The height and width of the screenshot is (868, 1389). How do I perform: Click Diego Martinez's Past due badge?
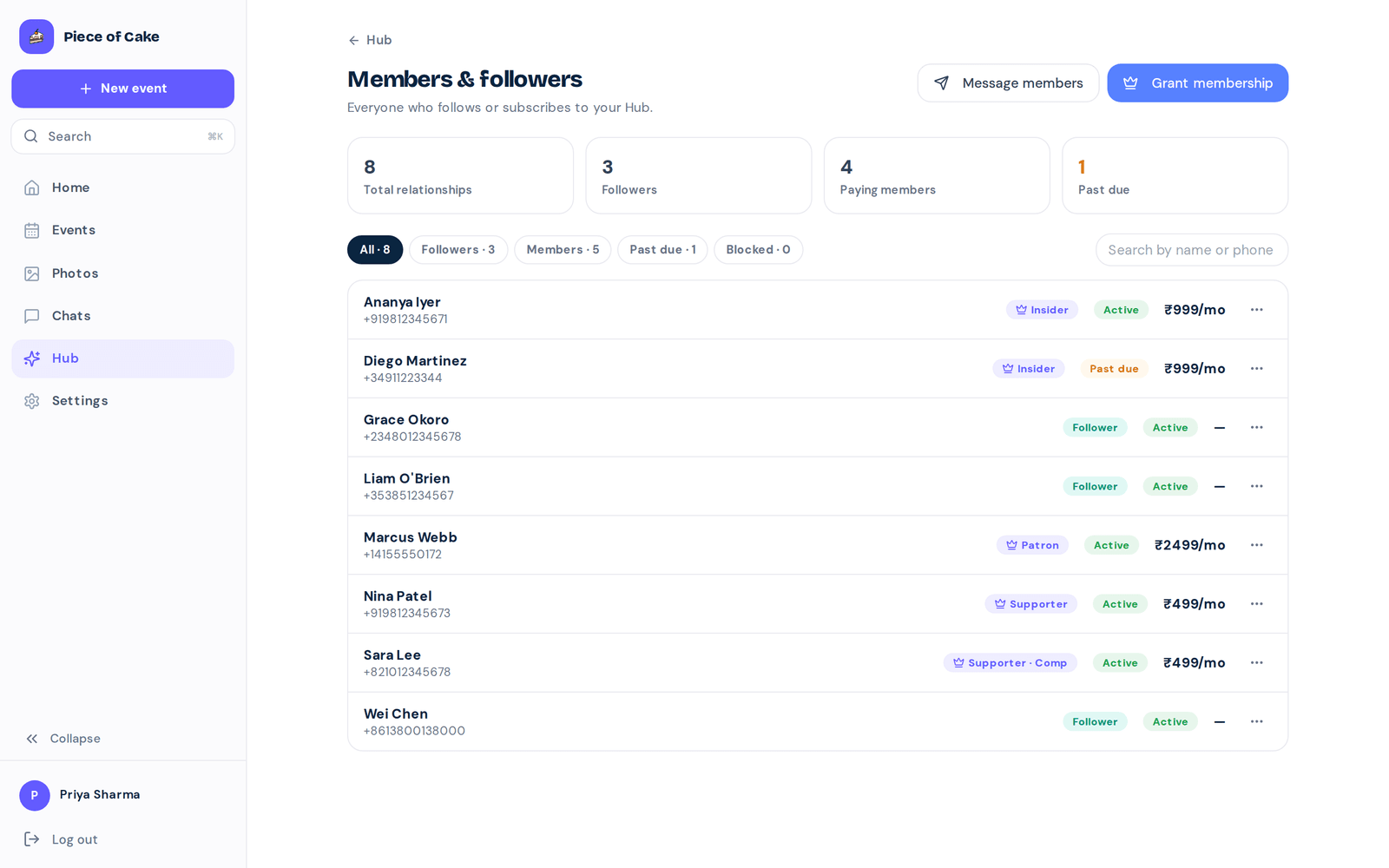pyautogui.click(x=1114, y=369)
